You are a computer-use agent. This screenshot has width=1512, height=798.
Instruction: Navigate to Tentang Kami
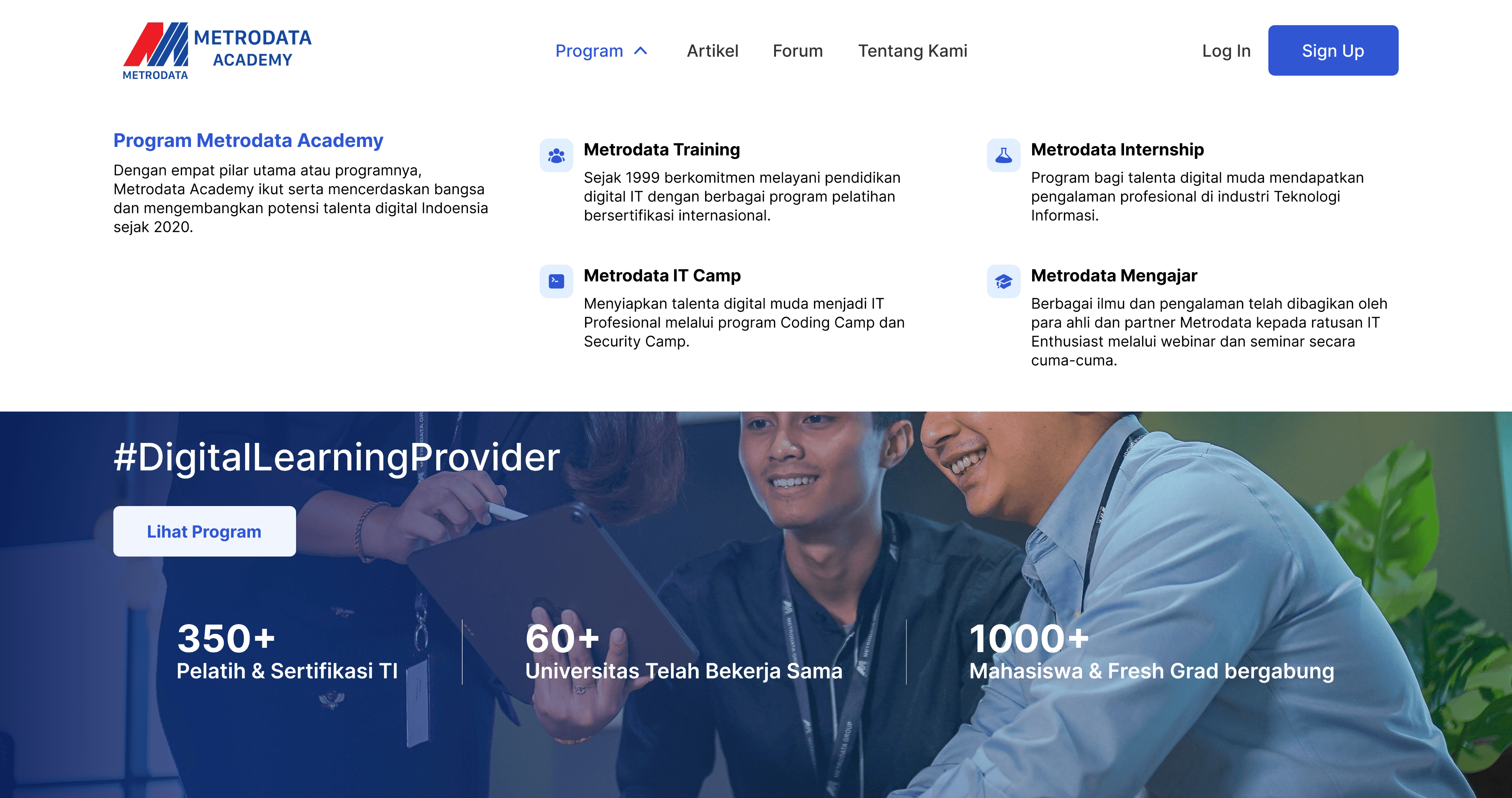coord(912,51)
